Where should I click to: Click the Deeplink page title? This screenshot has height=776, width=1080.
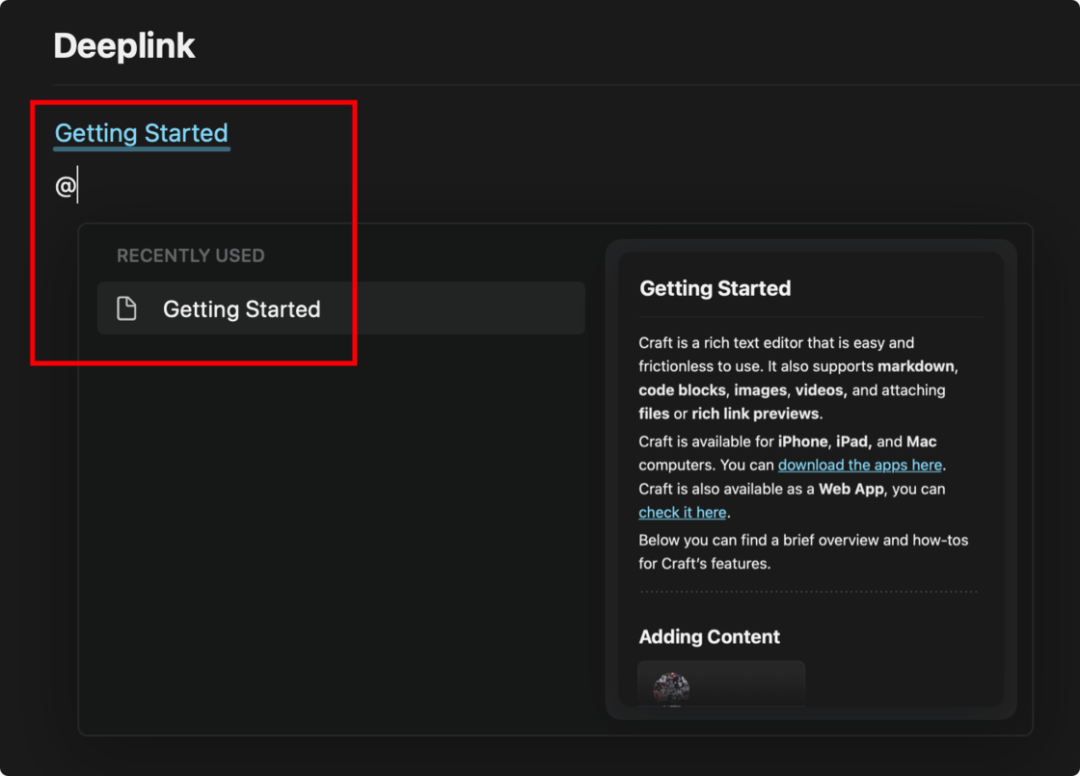point(124,46)
